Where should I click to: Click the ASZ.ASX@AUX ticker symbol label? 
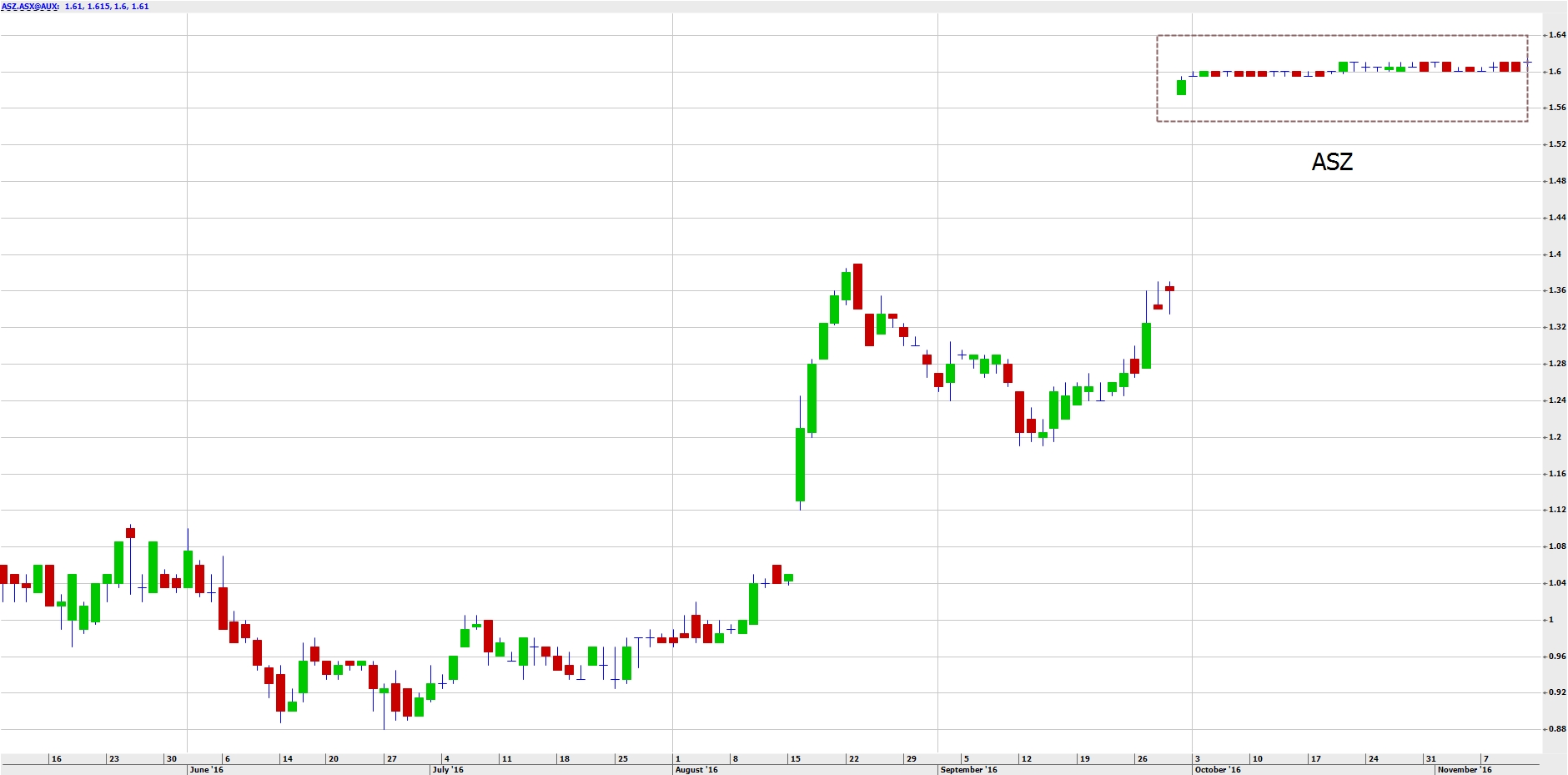click(x=30, y=7)
